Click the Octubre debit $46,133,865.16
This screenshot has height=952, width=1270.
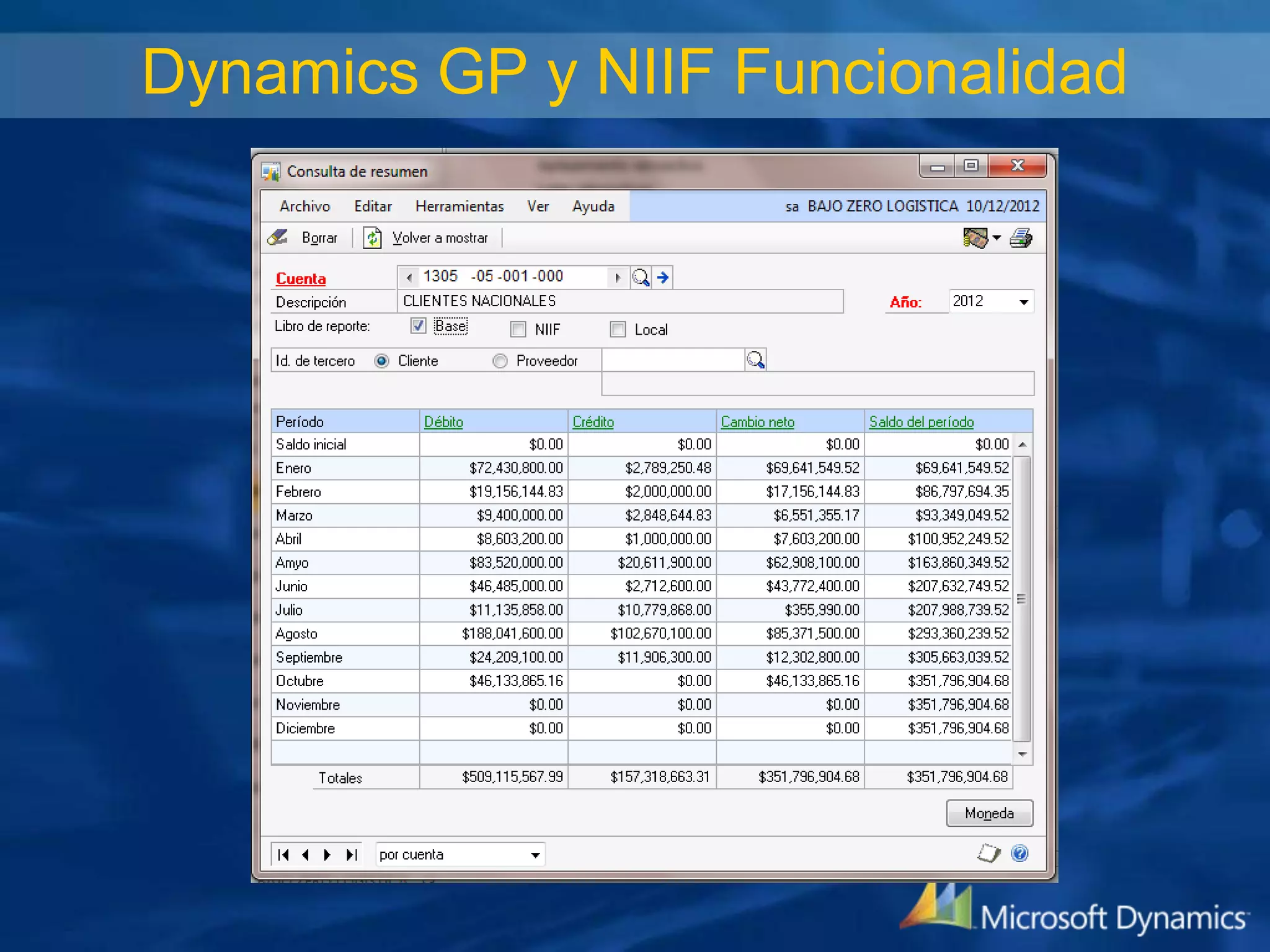coord(516,681)
